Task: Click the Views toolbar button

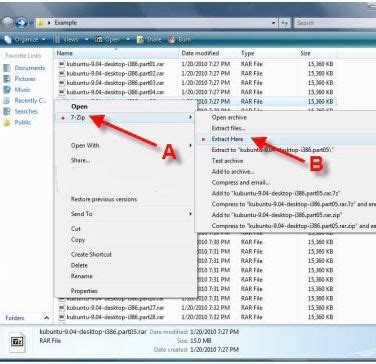Action: (x=67, y=40)
